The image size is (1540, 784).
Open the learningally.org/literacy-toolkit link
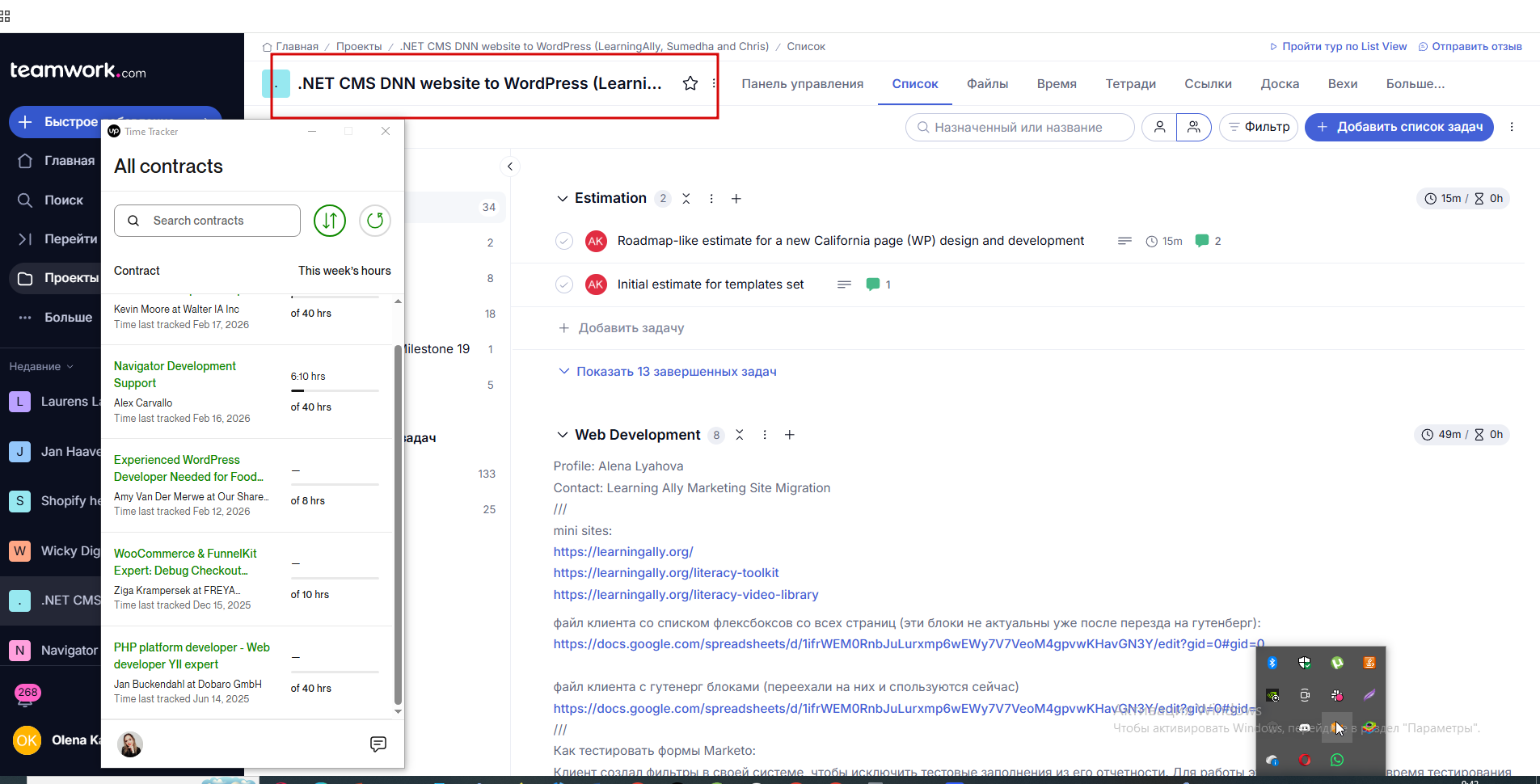(666, 573)
